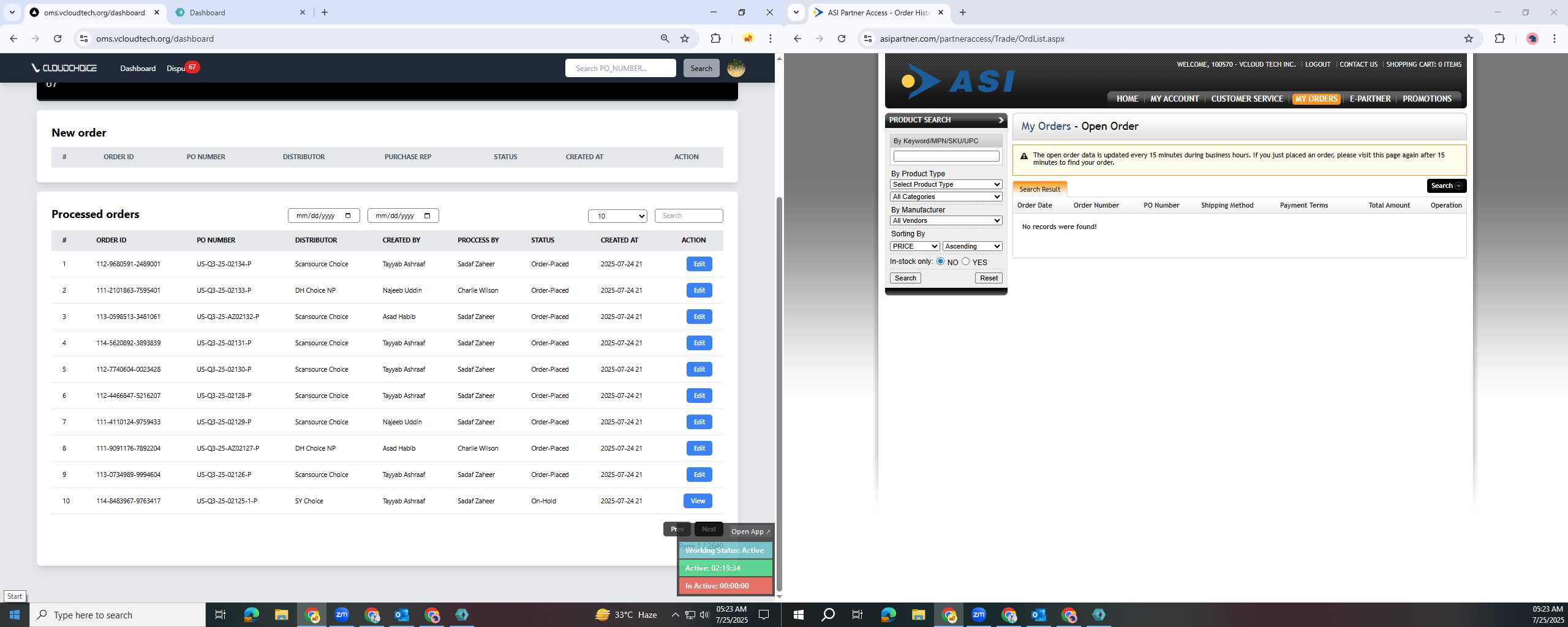
Task: Reload the ASI Partner Access page
Action: tap(842, 39)
